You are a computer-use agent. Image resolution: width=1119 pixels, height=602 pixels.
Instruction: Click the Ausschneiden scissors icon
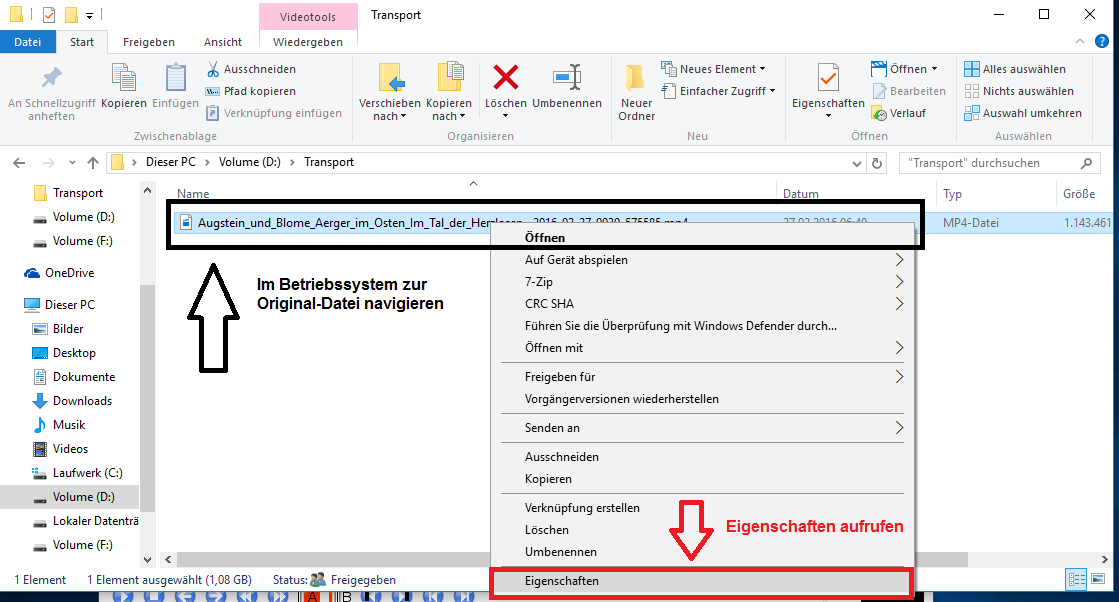pos(214,69)
